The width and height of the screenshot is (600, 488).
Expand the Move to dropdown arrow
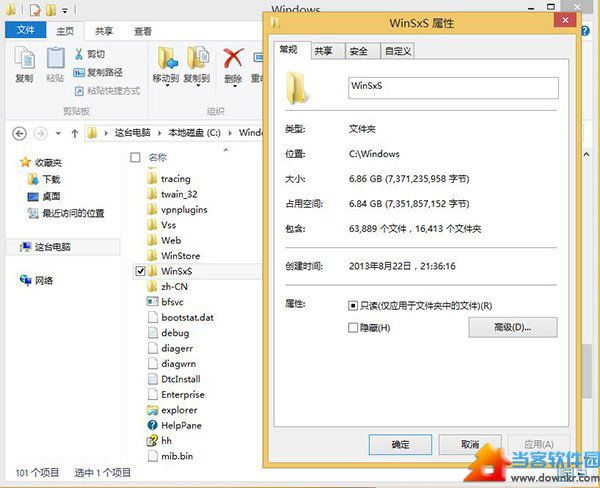(167, 86)
